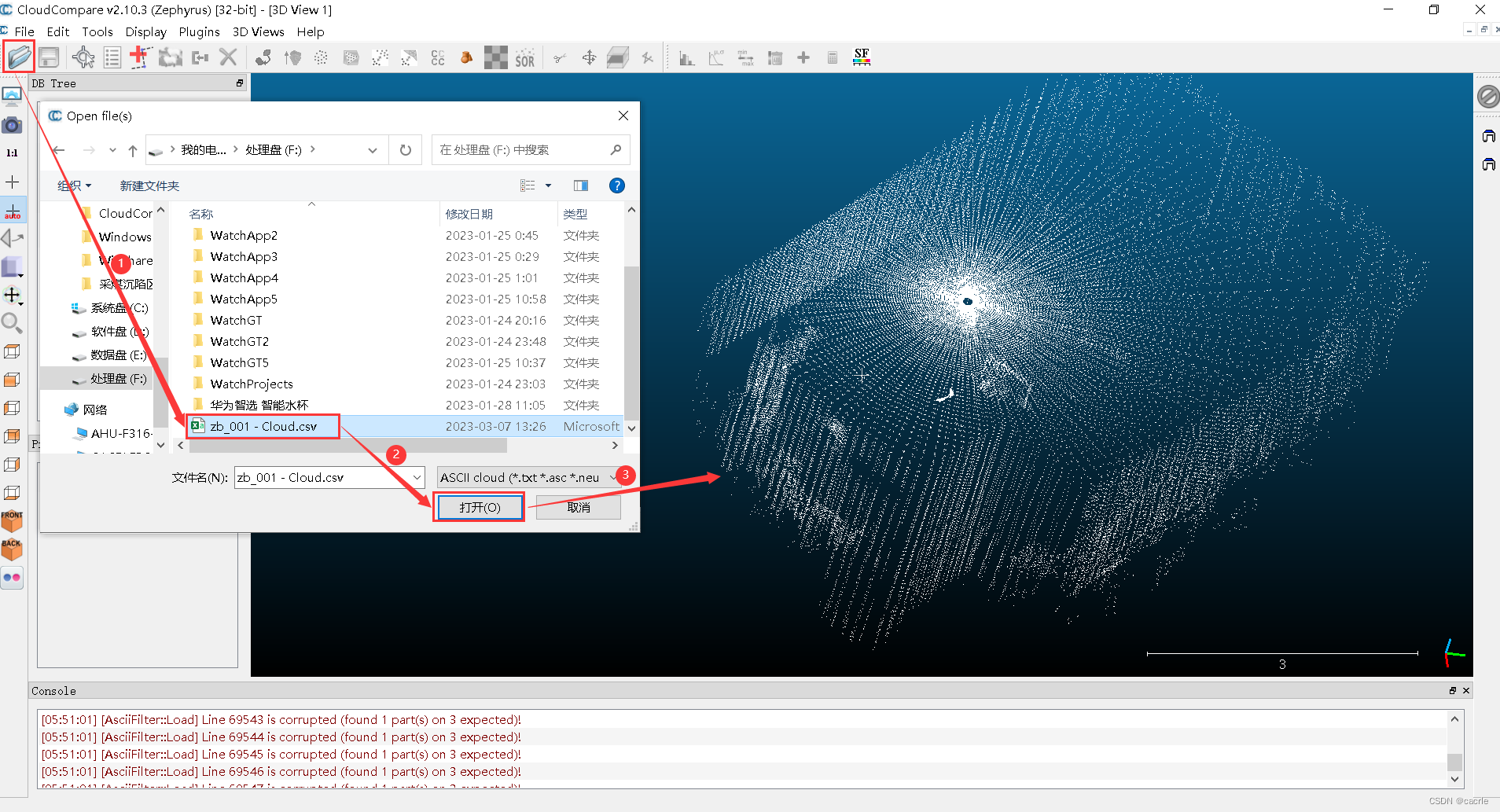Open the Plugins menu
Screen dimensions: 1500x812
click(x=200, y=31)
